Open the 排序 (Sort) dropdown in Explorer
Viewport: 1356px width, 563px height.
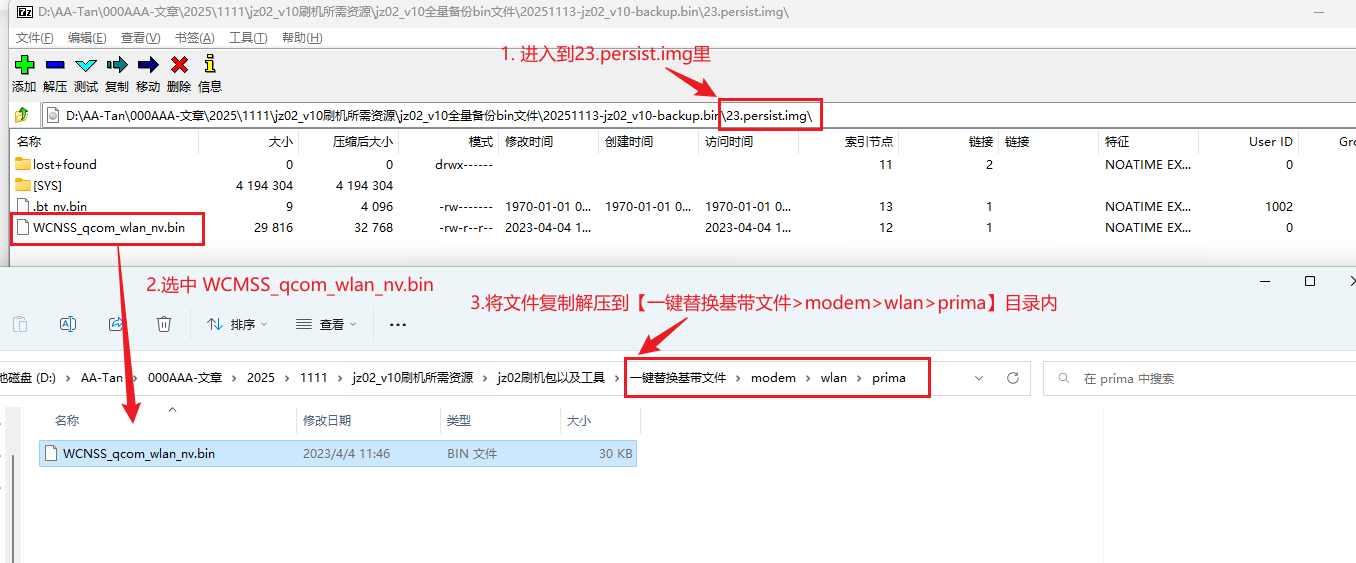[237, 324]
